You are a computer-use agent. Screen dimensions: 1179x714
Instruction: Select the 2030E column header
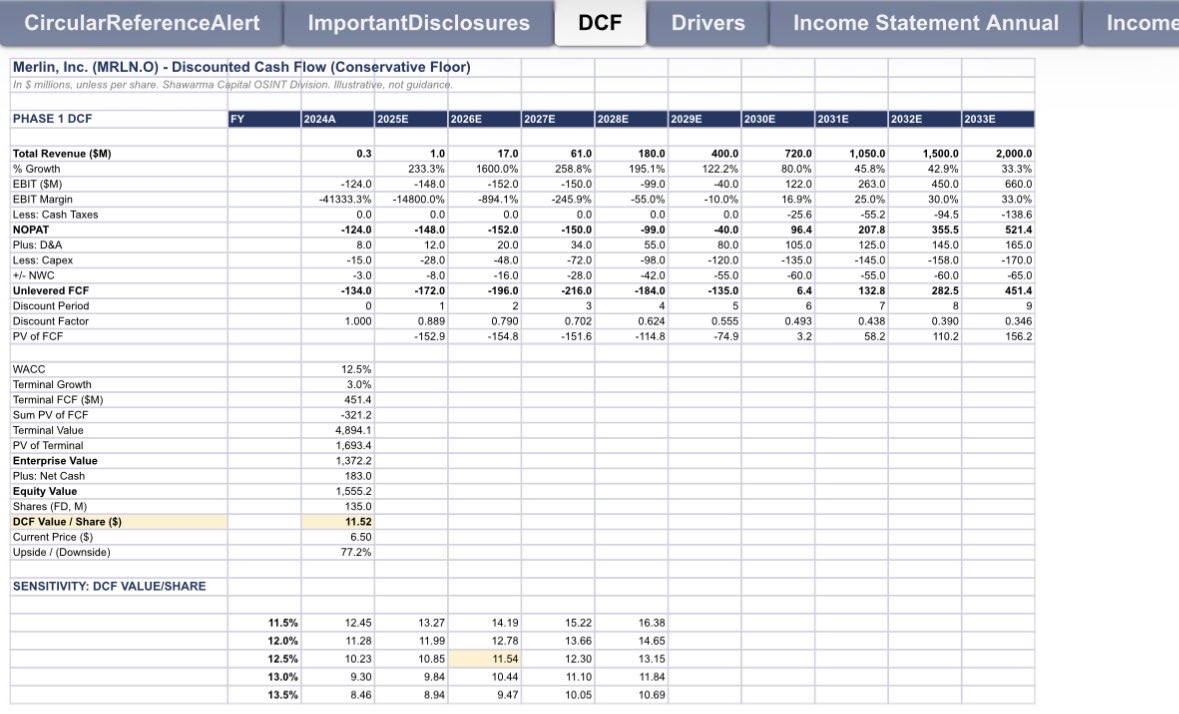pos(778,119)
